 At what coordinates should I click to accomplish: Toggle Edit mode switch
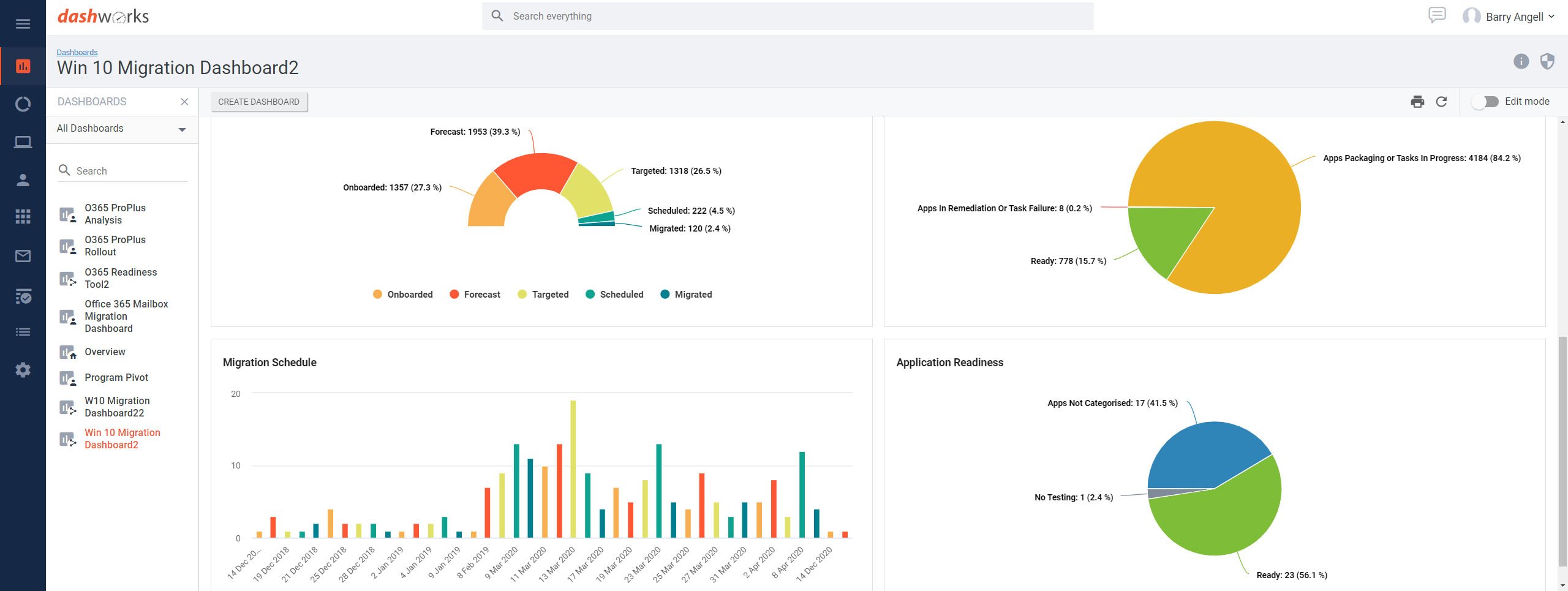click(x=1485, y=102)
